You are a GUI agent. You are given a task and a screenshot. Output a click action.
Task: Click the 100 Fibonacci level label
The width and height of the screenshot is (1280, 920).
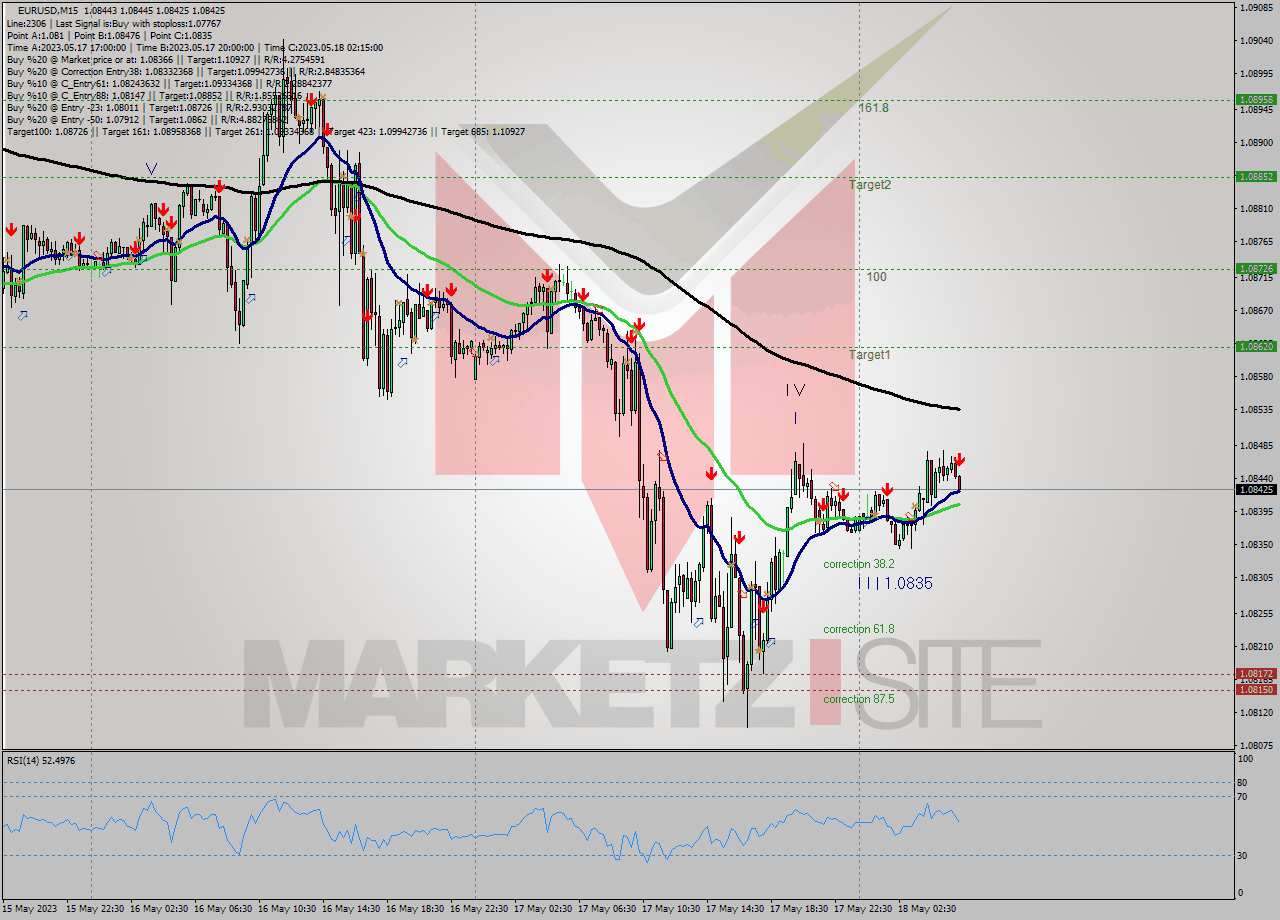click(877, 276)
